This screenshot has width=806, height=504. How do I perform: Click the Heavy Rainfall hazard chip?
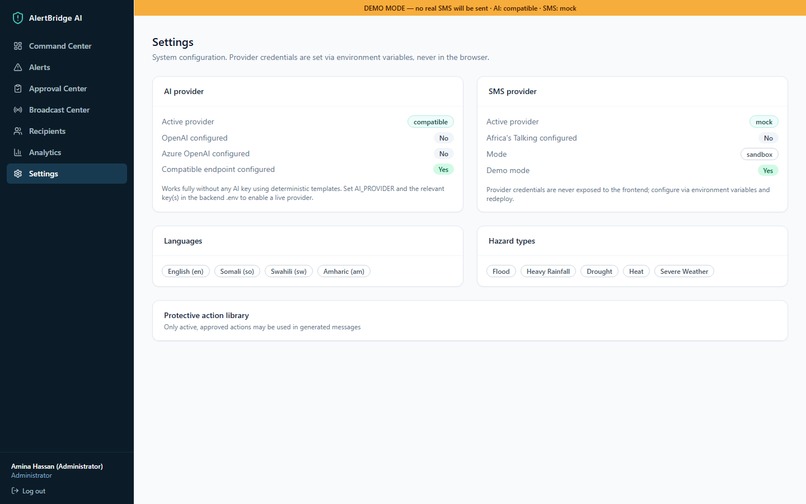(548, 272)
